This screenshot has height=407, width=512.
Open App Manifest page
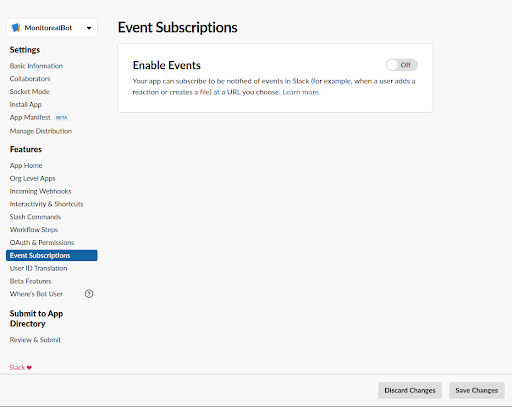(30, 117)
